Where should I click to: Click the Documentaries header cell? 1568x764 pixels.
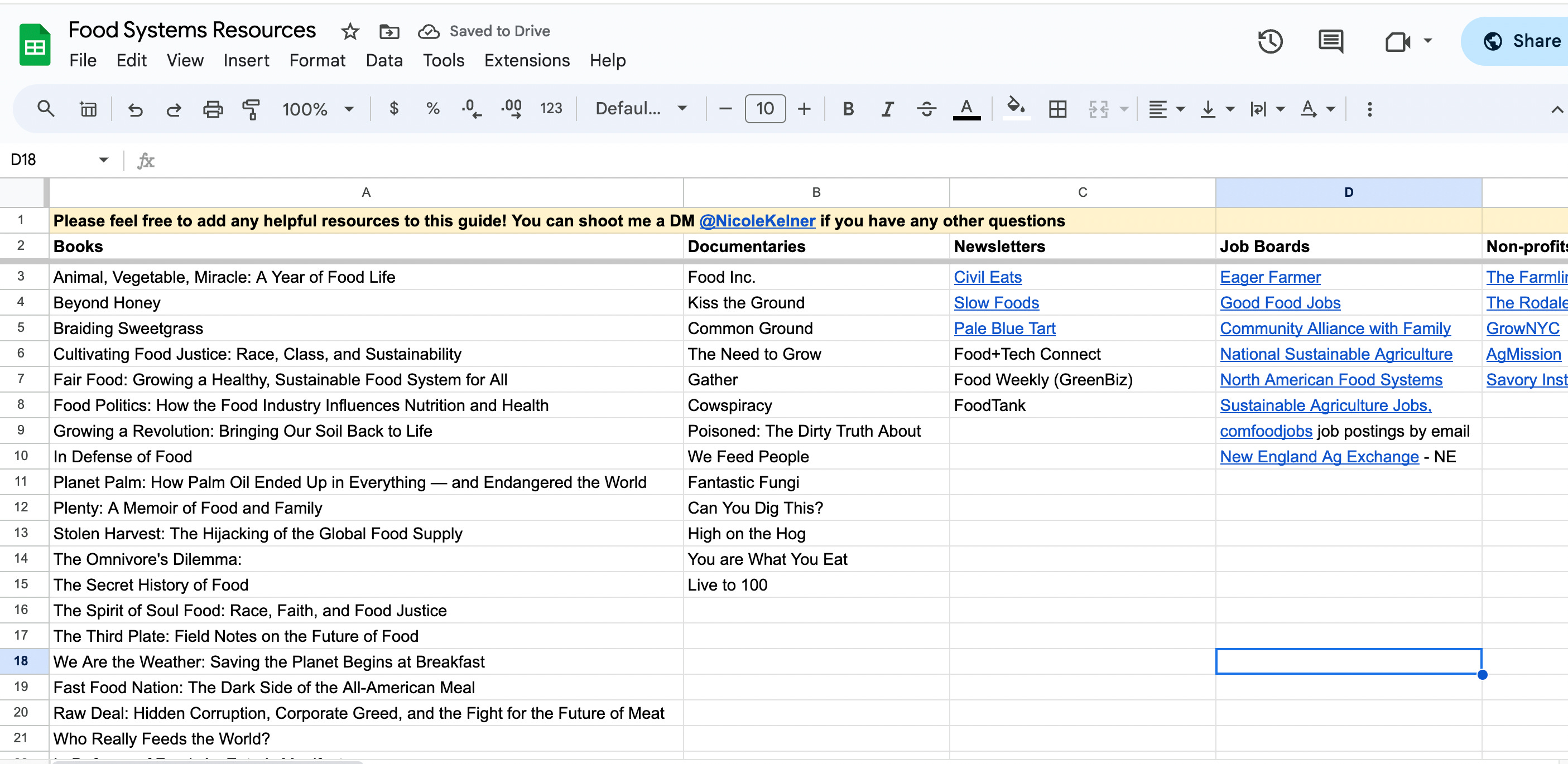pos(816,246)
